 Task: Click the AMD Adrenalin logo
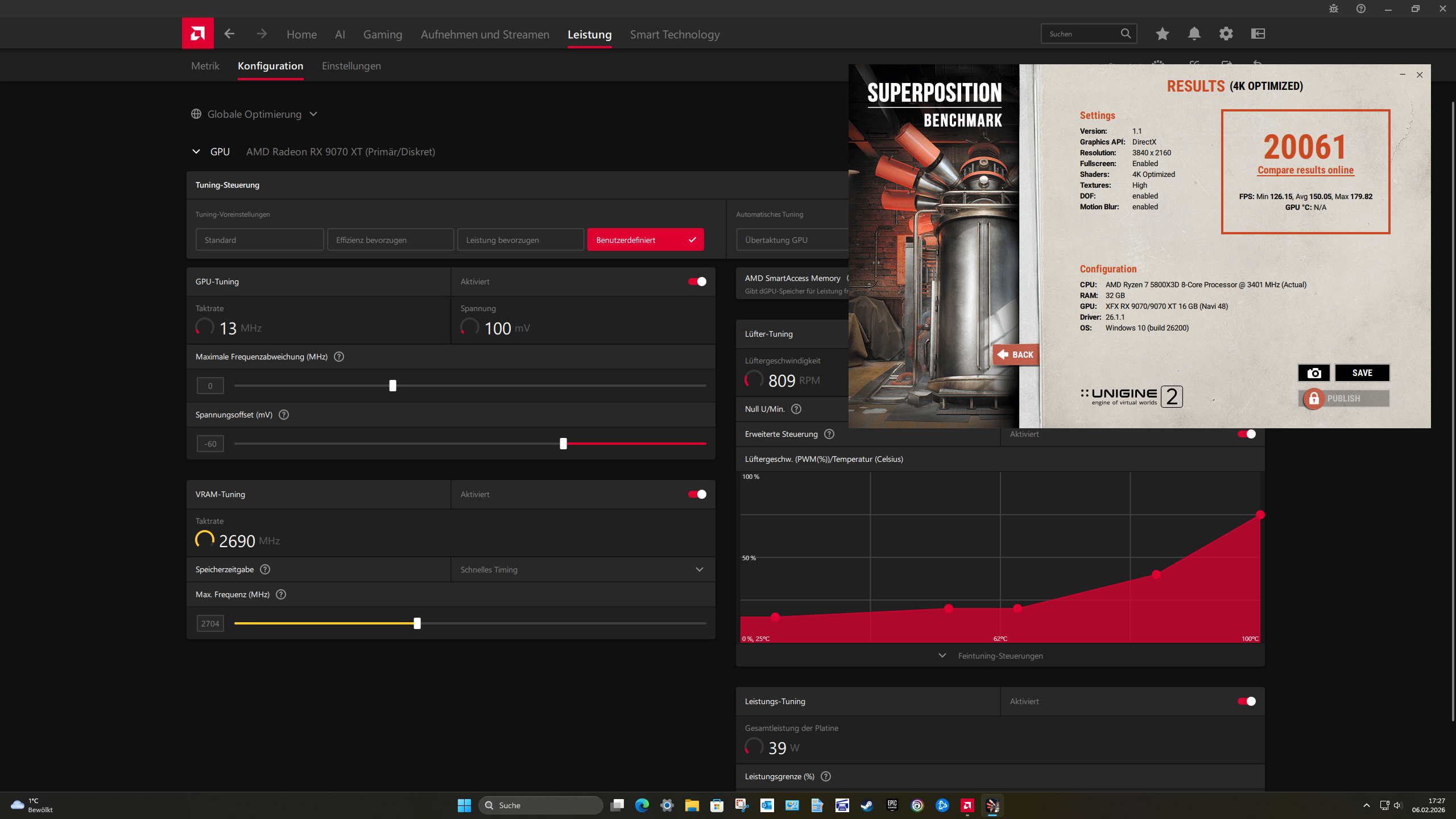[197, 33]
